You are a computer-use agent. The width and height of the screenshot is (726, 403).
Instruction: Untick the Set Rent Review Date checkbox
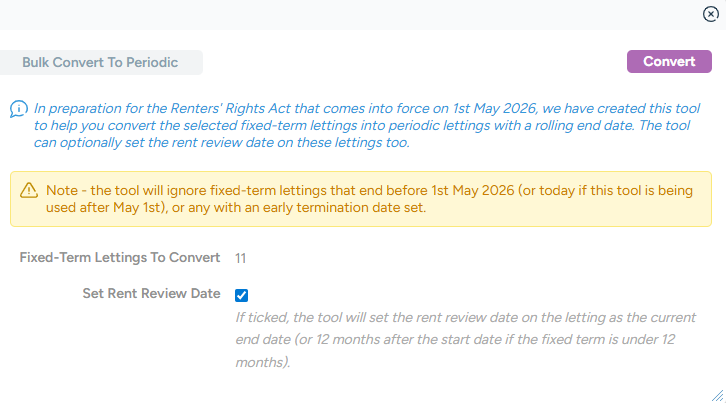click(x=241, y=295)
